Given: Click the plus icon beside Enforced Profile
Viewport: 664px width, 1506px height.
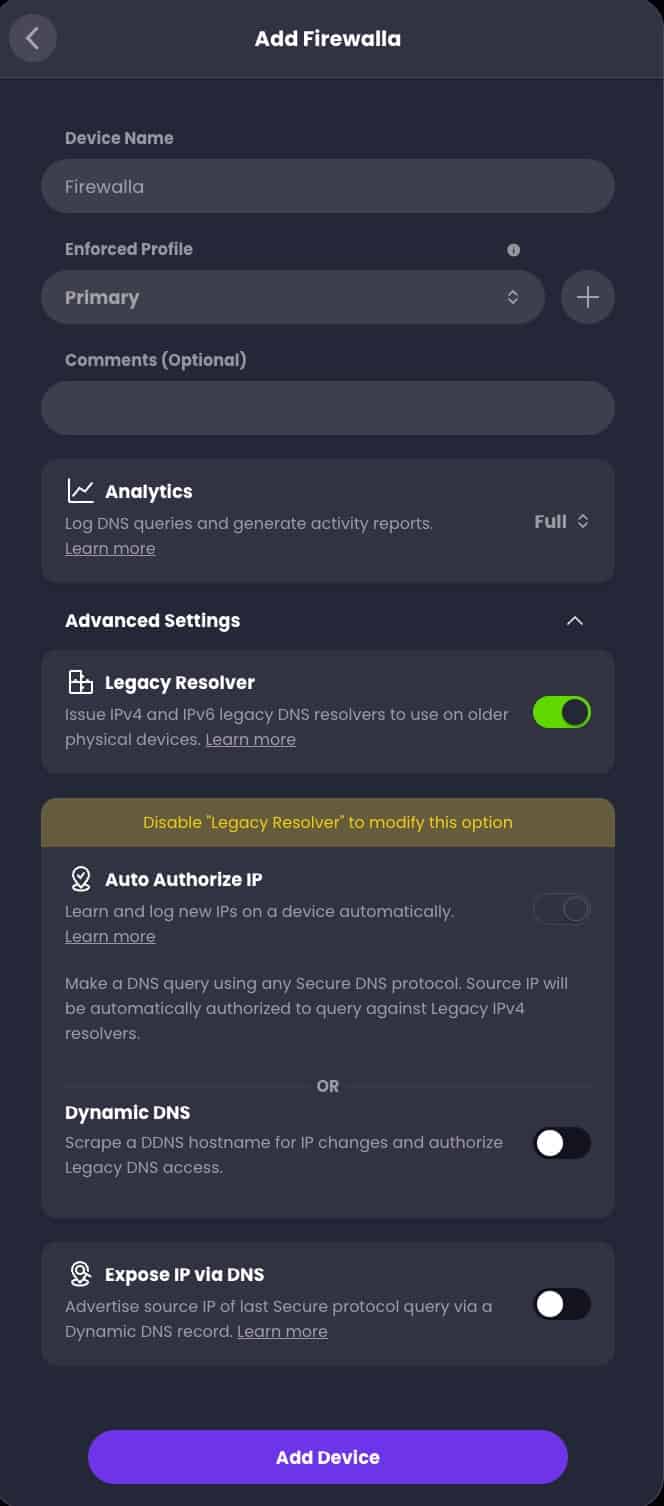Looking at the screenshot, I should pos(588,297).
